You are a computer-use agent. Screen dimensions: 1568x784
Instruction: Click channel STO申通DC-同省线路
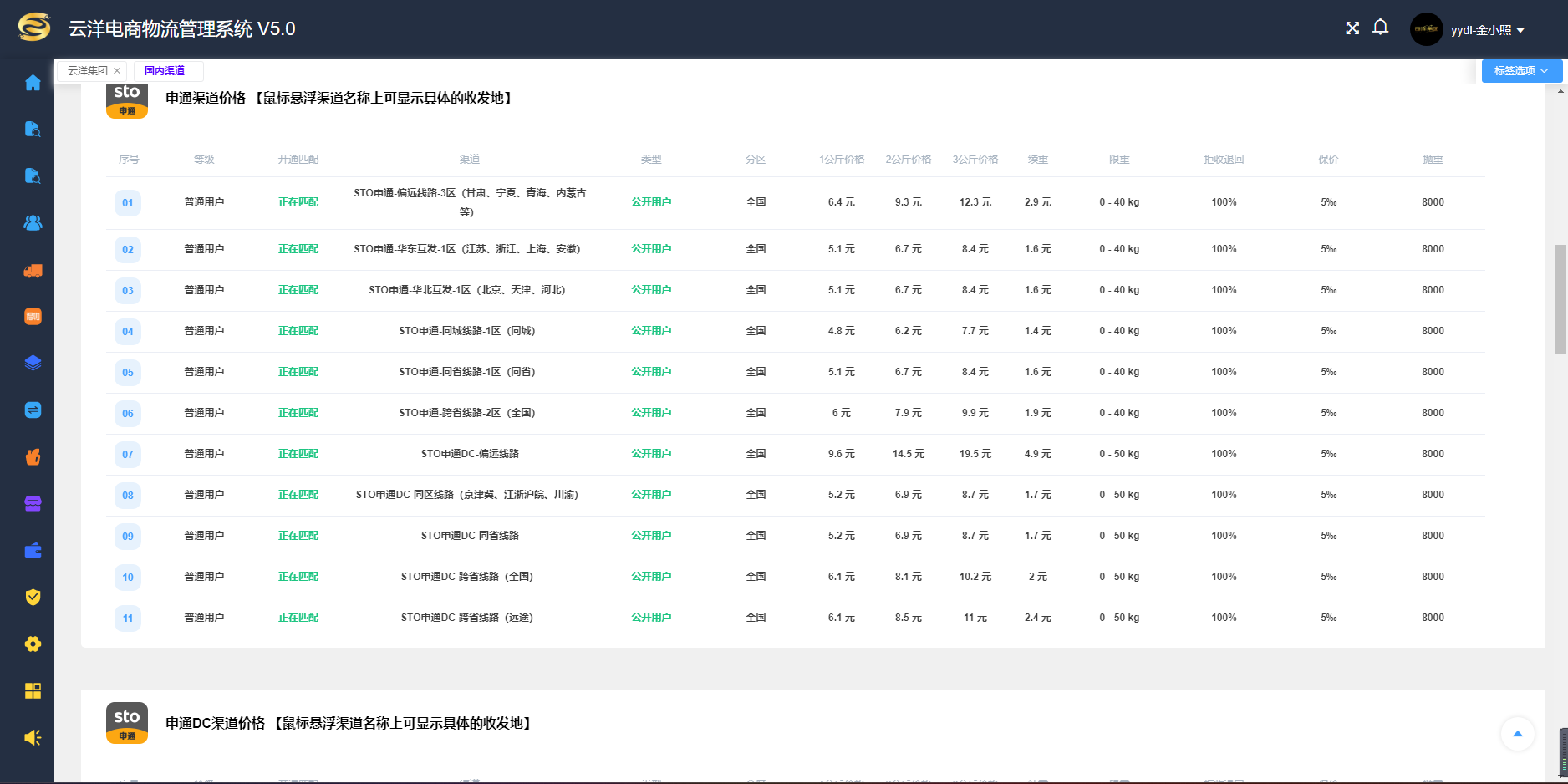pos(470,536)
